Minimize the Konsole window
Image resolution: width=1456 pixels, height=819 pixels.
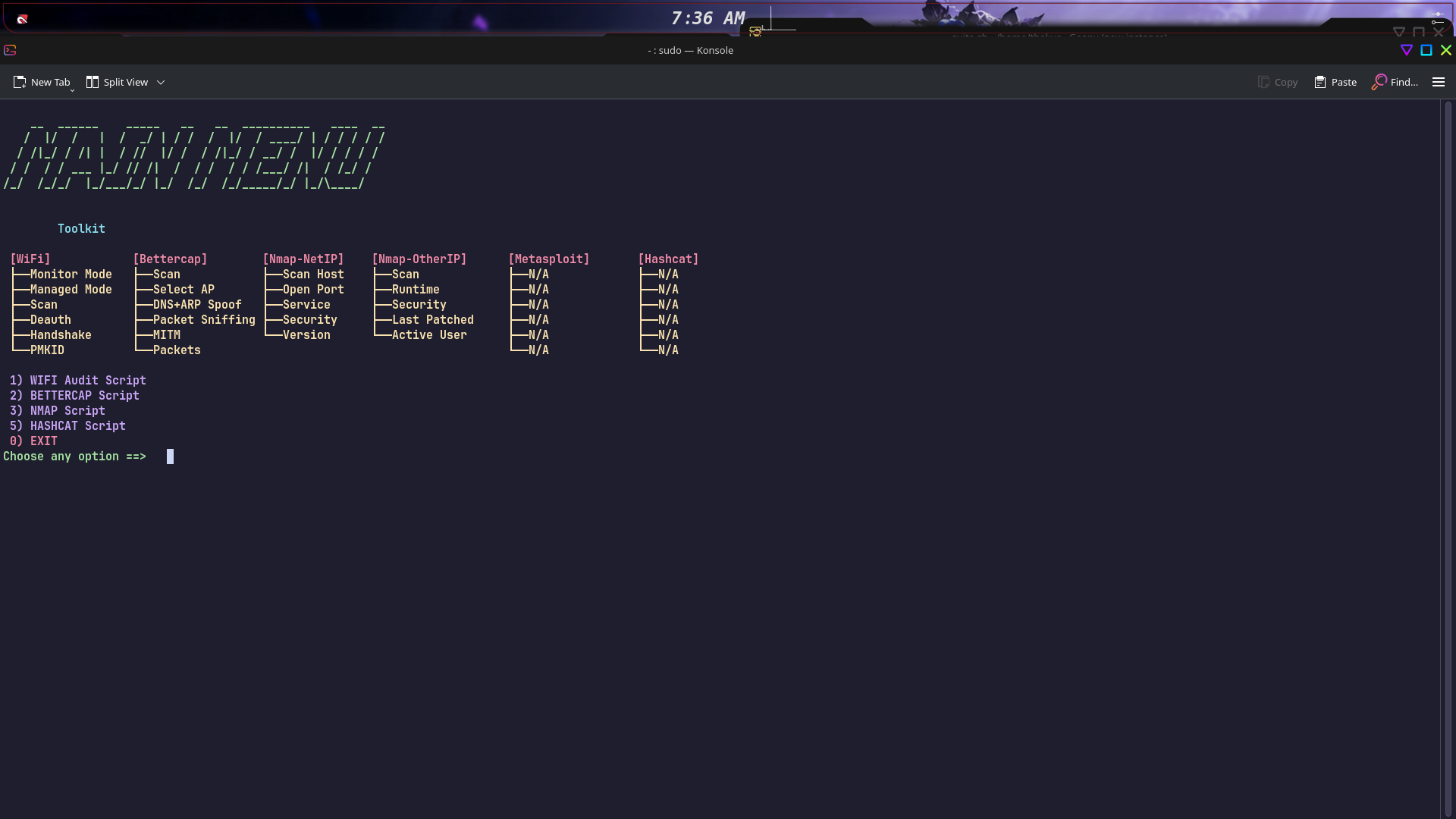pos(1407,50)
